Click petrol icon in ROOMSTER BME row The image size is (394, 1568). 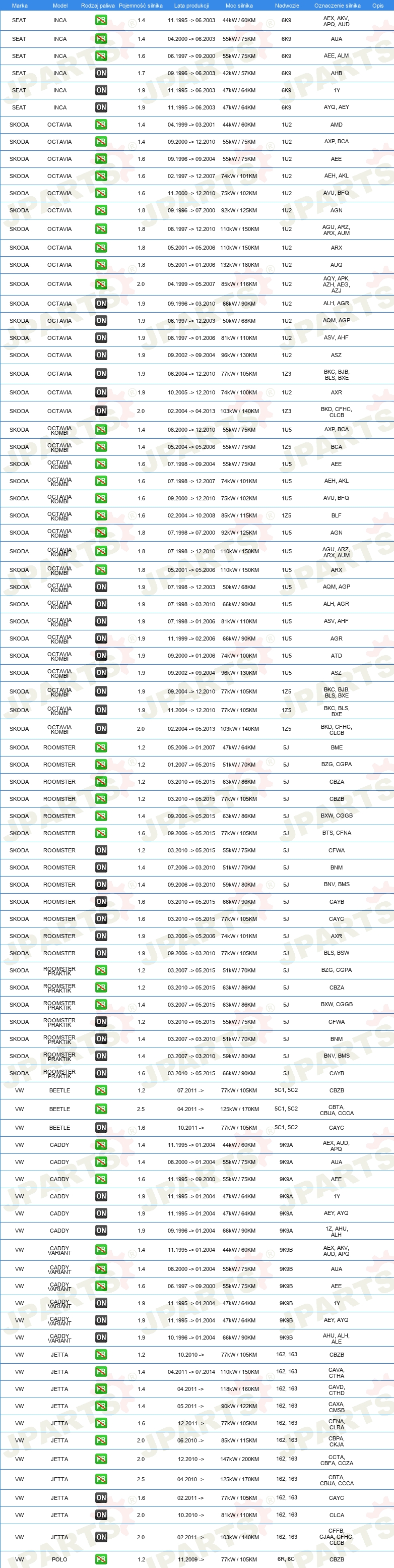coord(101,747)
